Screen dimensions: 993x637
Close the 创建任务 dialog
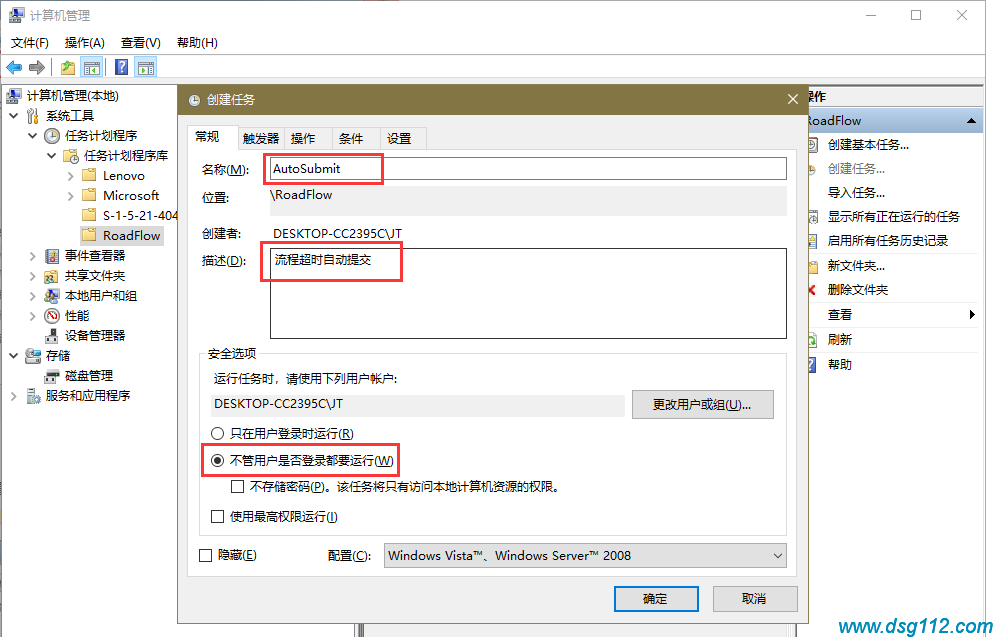point(792,99)
